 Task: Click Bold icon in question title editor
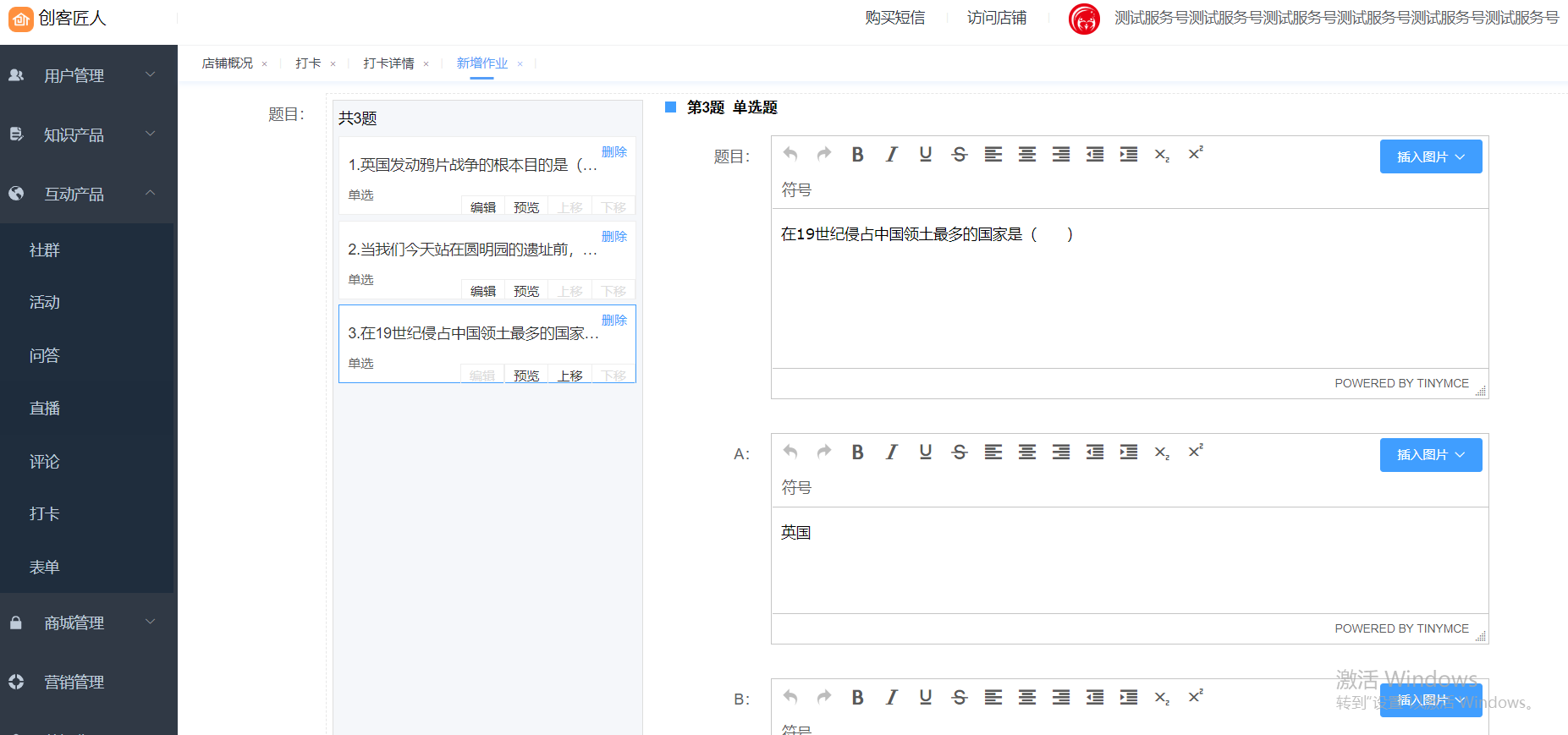click(x=857, y=154)
